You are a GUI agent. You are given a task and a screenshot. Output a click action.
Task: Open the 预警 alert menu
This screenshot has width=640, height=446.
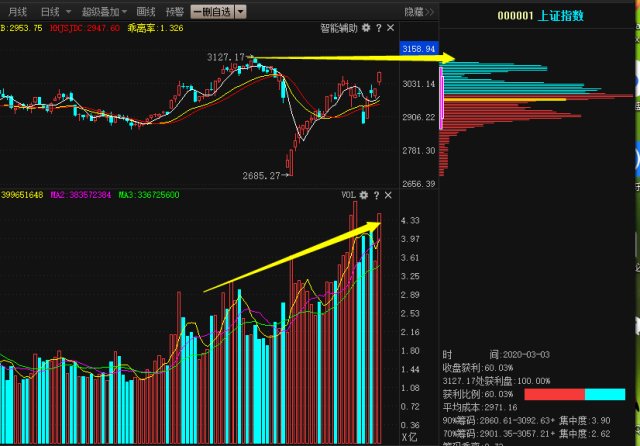(175, 12)
